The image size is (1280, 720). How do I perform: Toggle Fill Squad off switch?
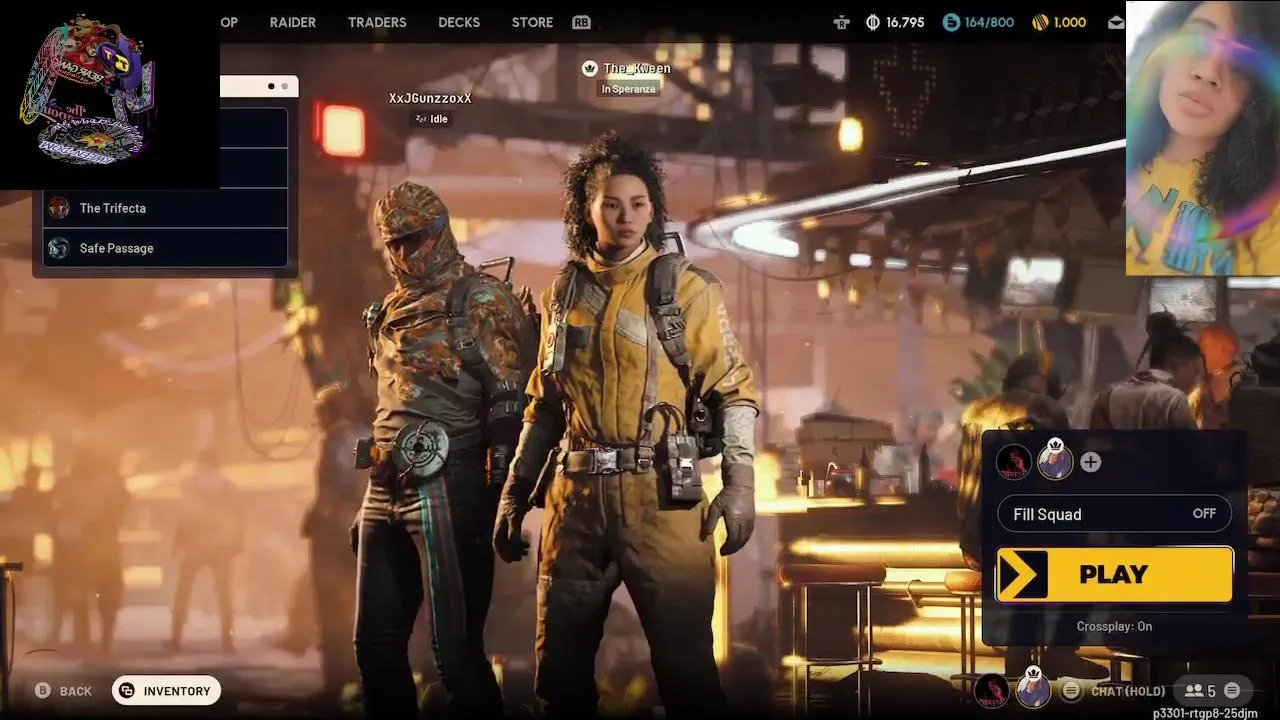click(x=1115, y=514)
